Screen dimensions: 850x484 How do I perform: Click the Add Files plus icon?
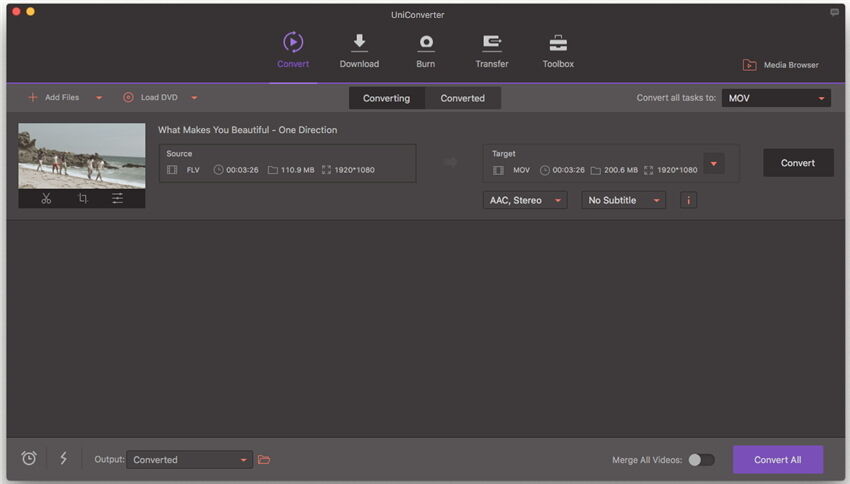pyautogui.click(x=33, y=98)
